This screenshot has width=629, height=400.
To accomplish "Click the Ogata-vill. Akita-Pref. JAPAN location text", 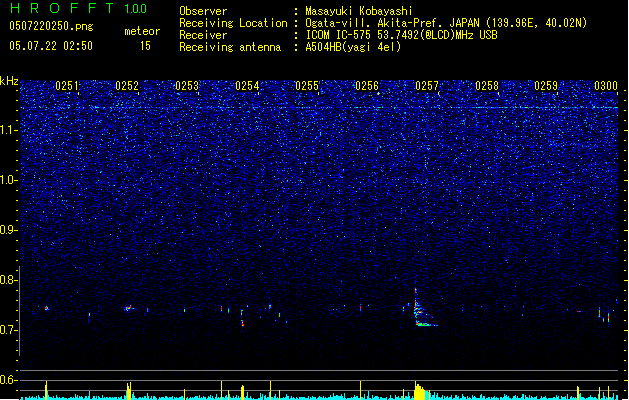I will [x=446, y=23].
